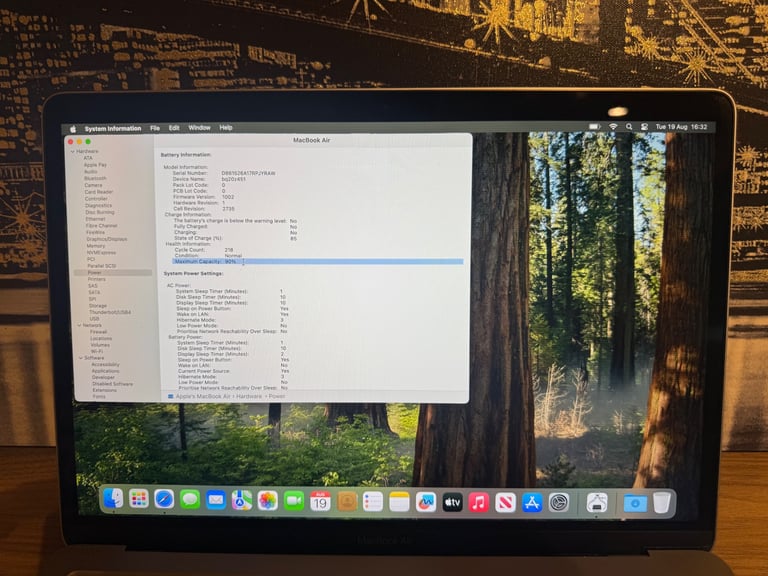Open the Wi-Fi status menu
Viewport: 768px width, 576px height.
click(x=613, y=126)
